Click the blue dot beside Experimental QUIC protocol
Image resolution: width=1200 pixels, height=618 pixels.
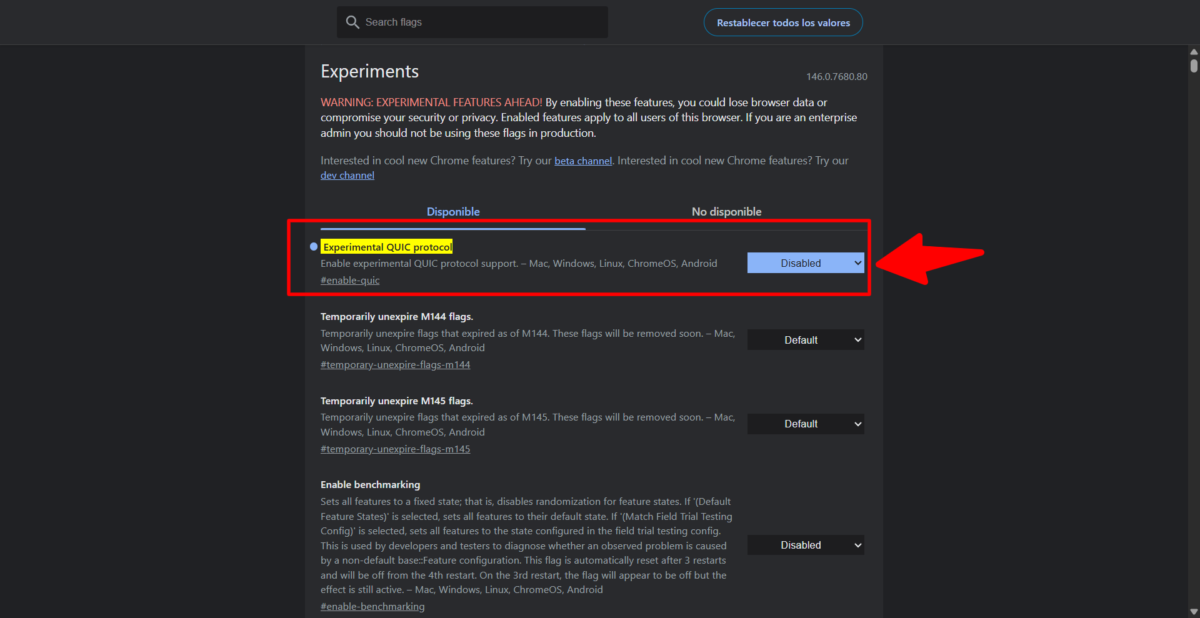[x=313, y=246]
